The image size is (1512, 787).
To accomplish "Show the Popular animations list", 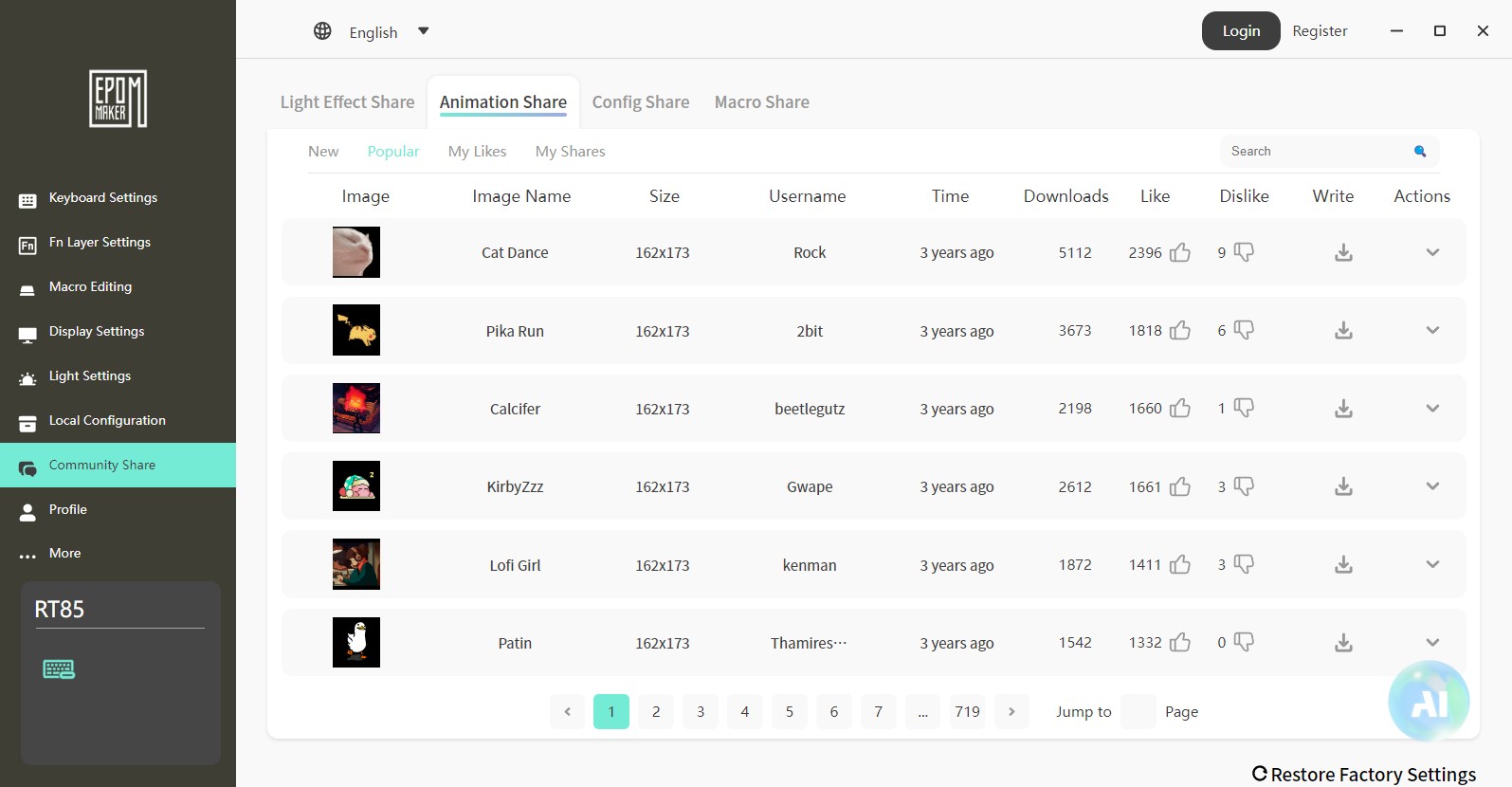I will click(393, 151).
